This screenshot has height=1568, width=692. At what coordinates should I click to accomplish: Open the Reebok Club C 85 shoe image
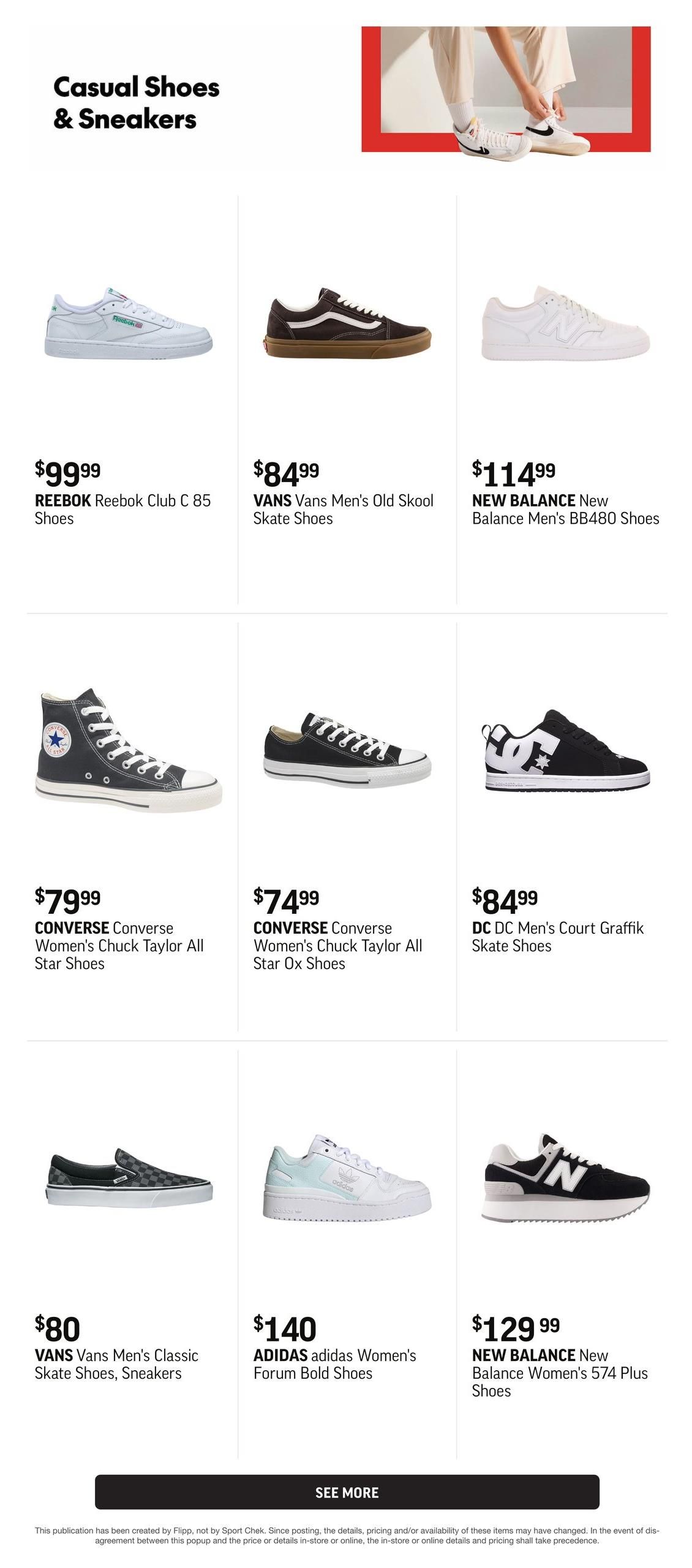tap(129, 322)
